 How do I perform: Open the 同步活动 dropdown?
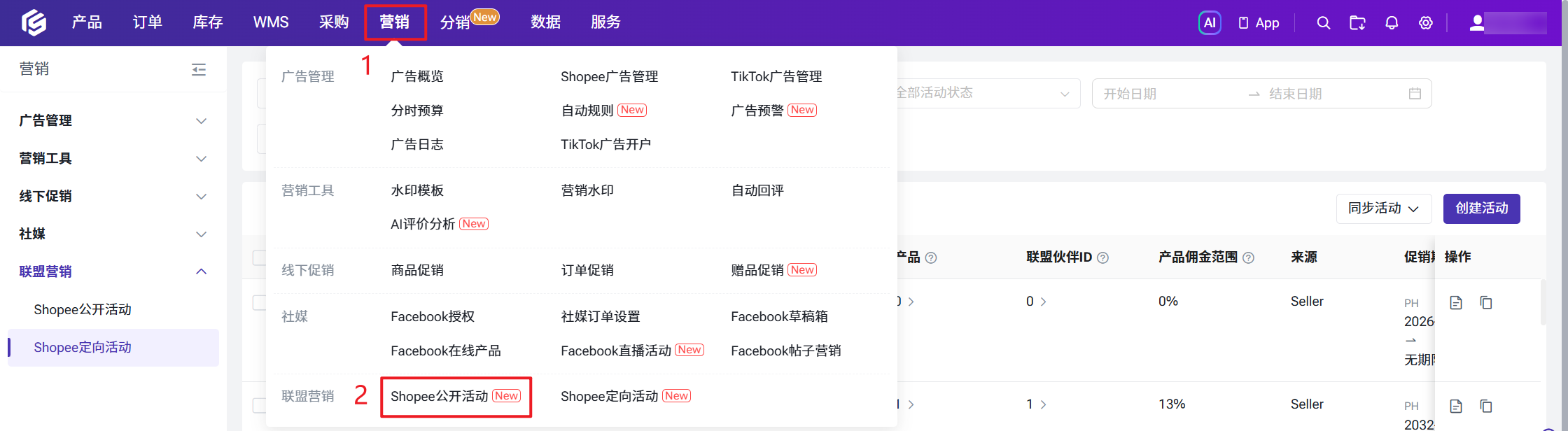pos(1383,209)
